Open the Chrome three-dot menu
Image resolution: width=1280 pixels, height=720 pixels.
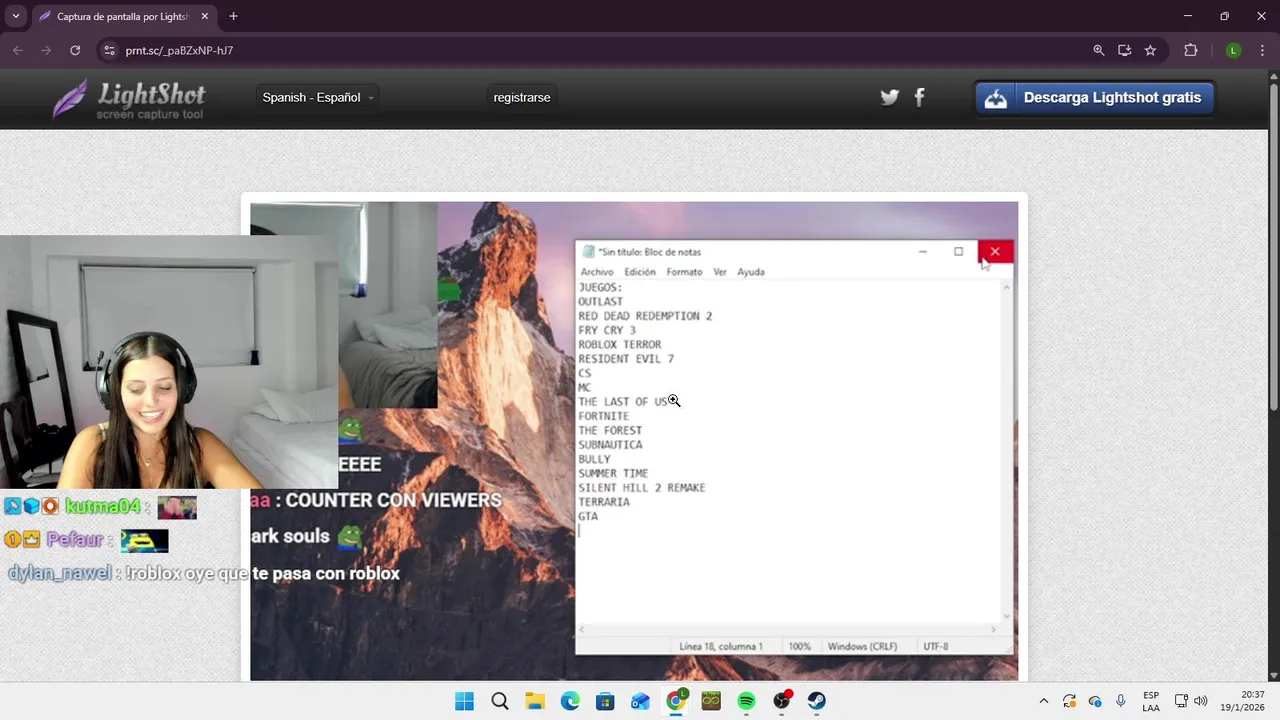(1262, 50)
